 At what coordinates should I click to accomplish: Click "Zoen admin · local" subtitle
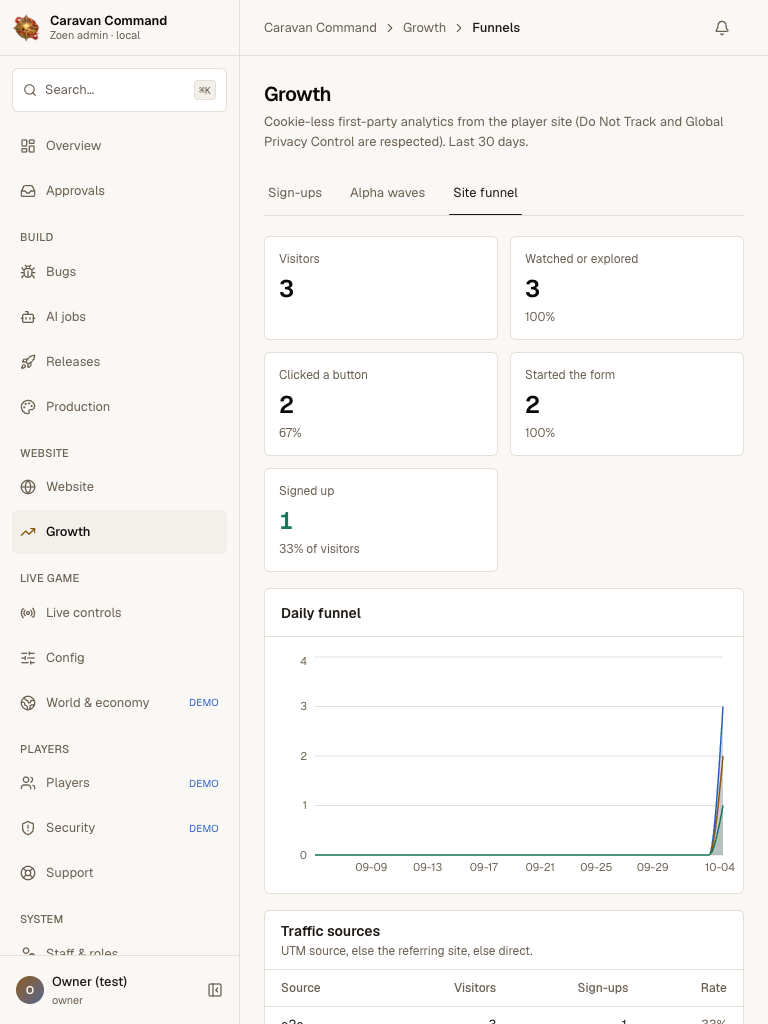point(95,35)
